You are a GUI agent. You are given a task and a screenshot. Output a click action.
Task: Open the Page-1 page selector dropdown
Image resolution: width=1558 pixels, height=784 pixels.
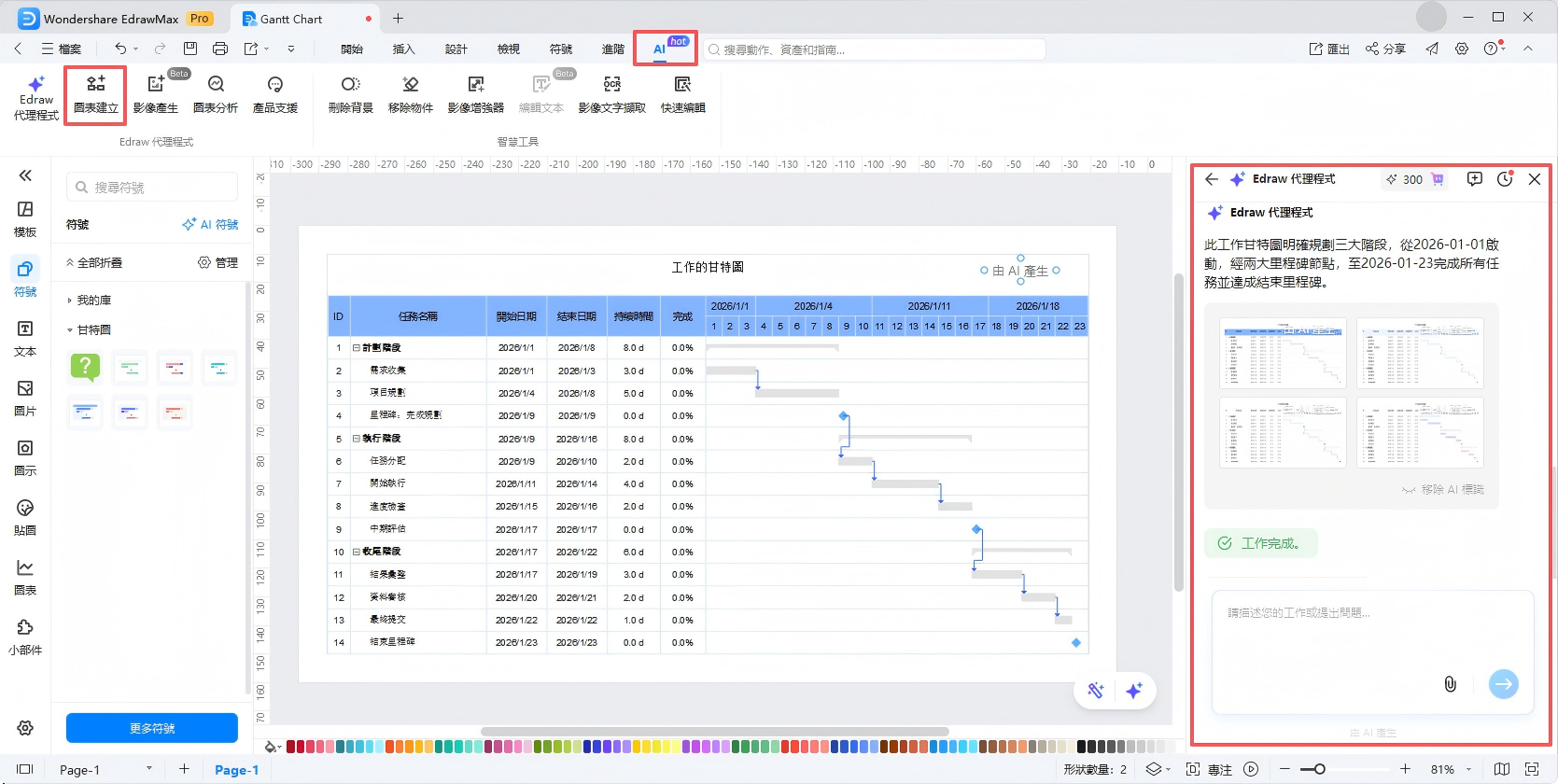pyautogui.click(x=148, y=769)
